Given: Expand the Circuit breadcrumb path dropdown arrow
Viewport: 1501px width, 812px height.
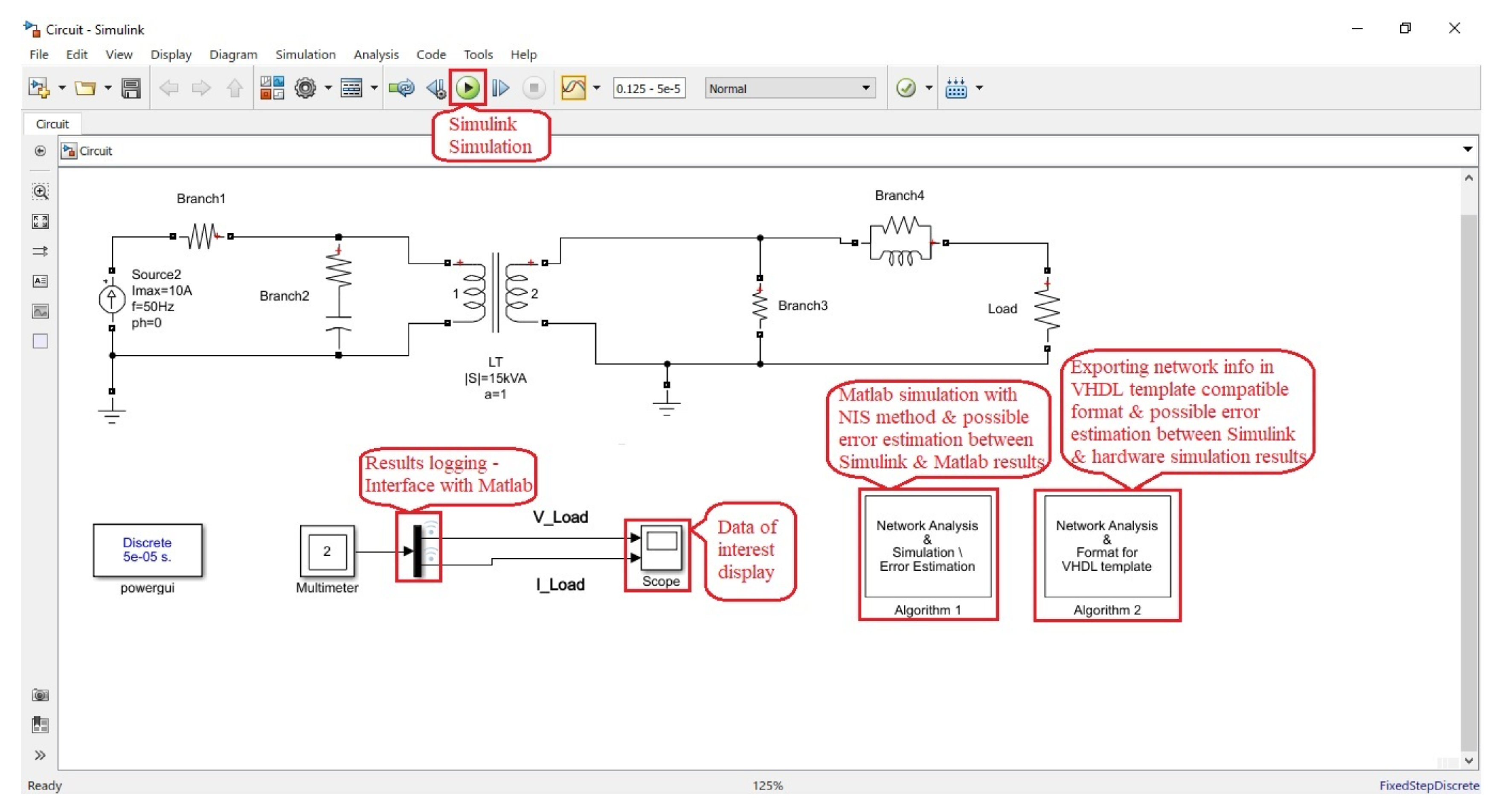Looking at the screenshot, I should coord(1468,150).
